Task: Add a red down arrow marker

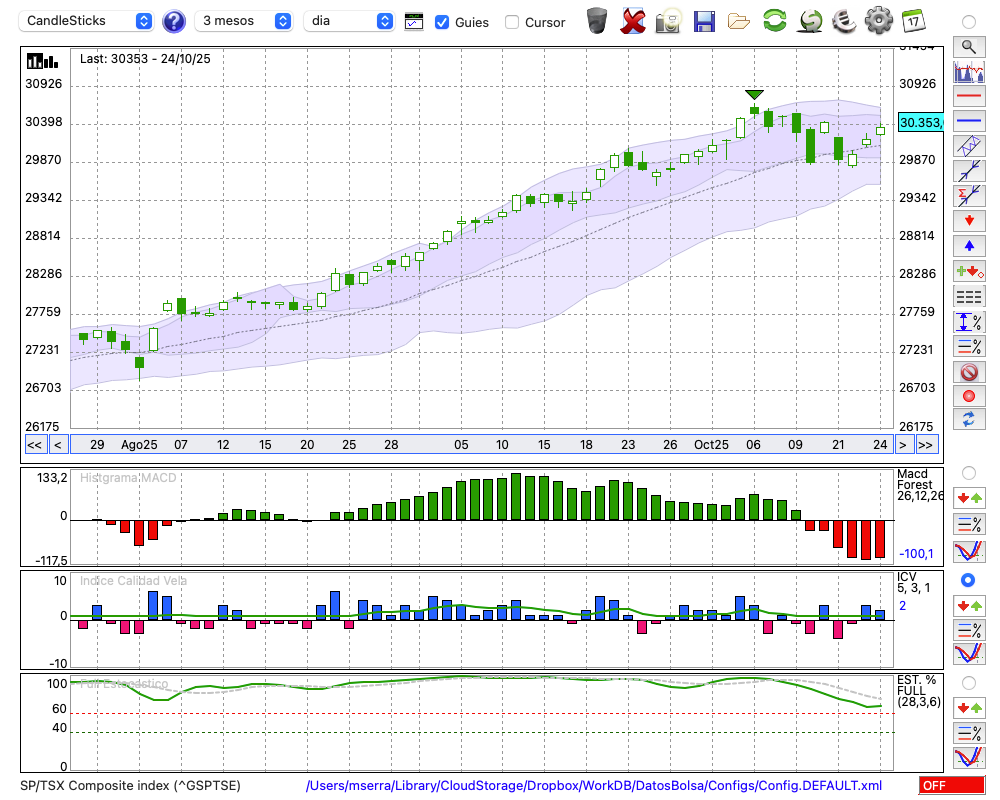Action: (969, 221)
